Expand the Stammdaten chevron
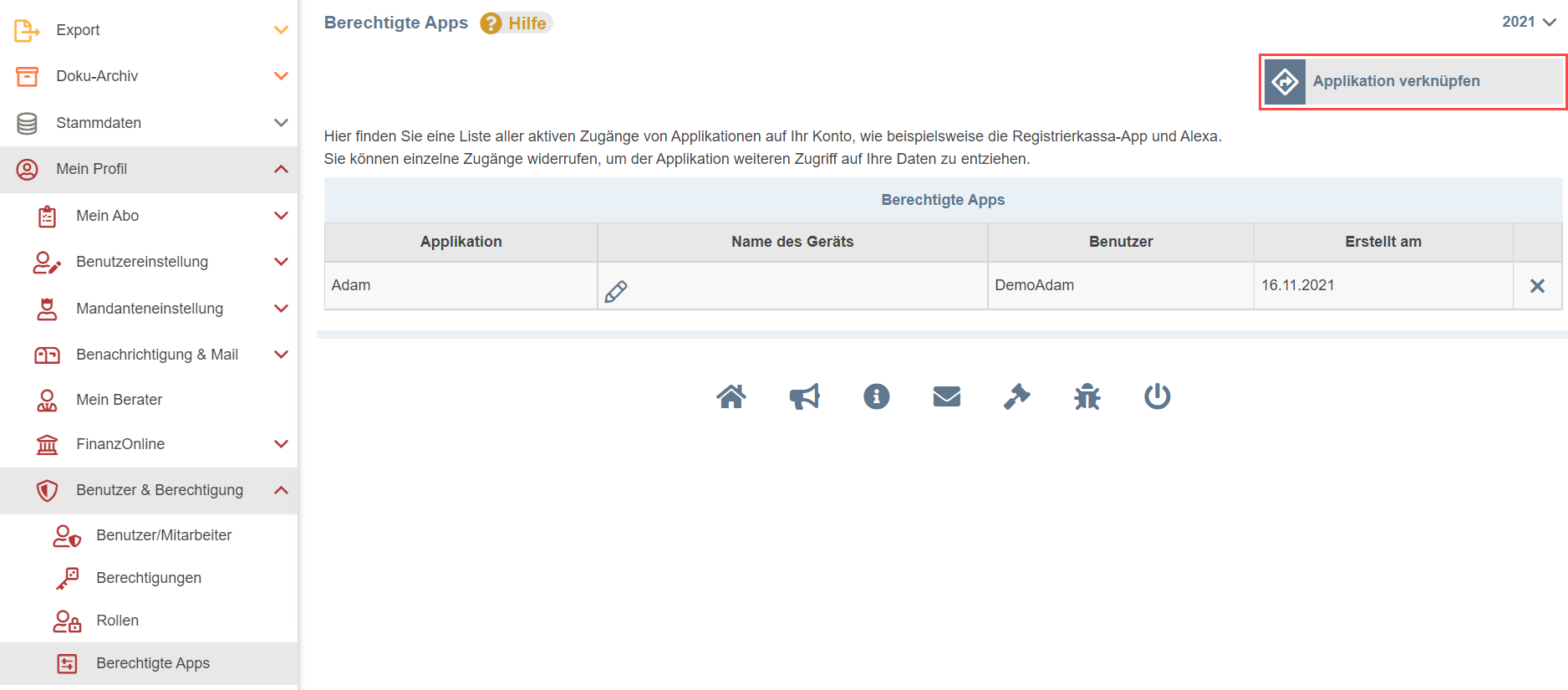 pyautogui.click(x=281, y=123)
